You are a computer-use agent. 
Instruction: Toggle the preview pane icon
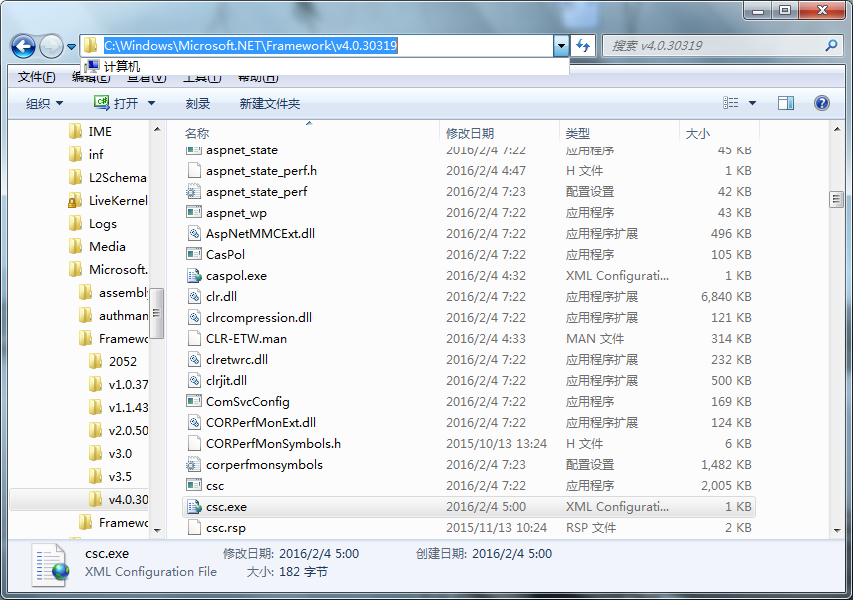pyautogui.click(x=786, y=103)
